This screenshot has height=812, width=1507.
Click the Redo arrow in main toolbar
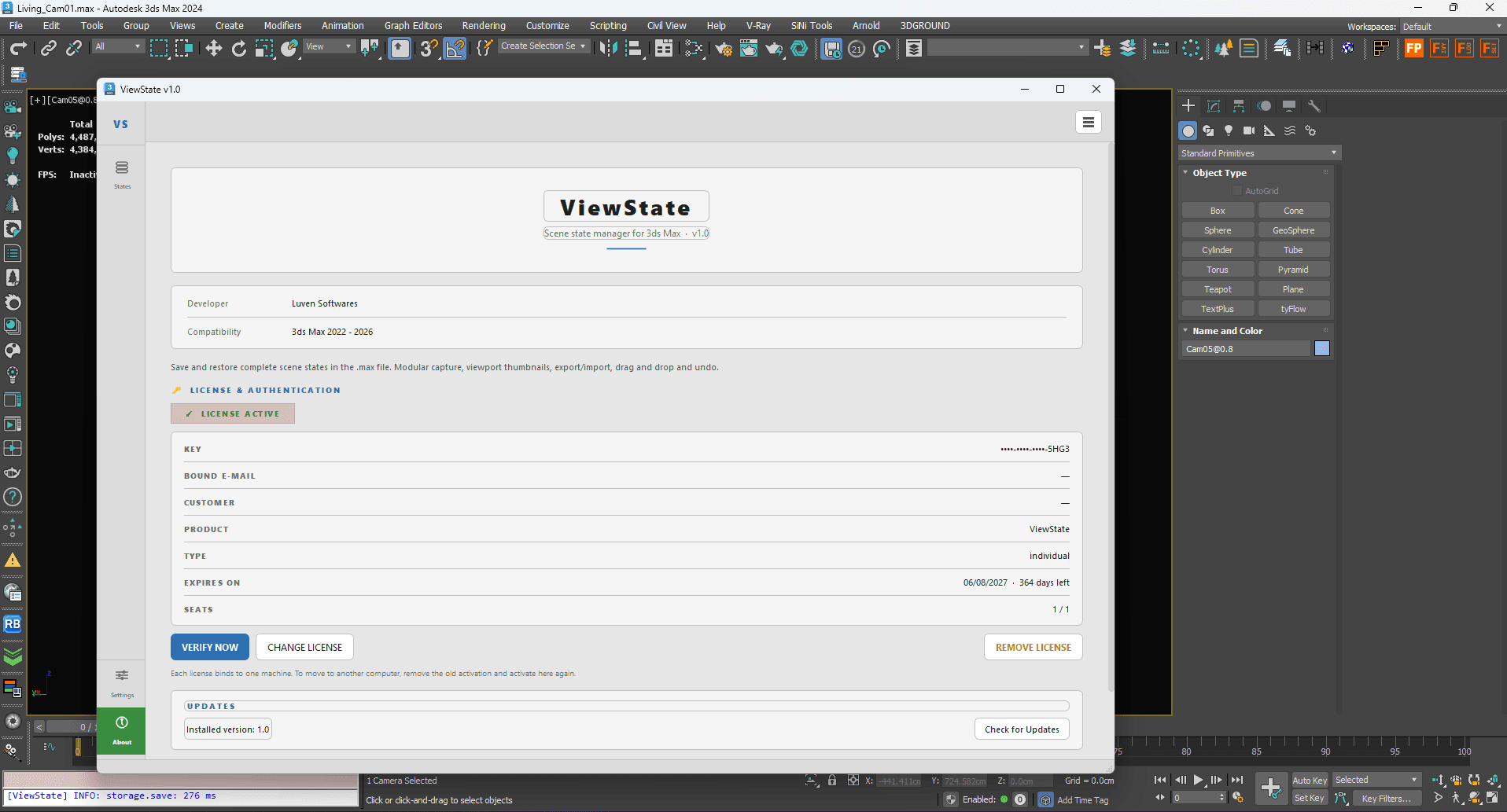(18, 49)
